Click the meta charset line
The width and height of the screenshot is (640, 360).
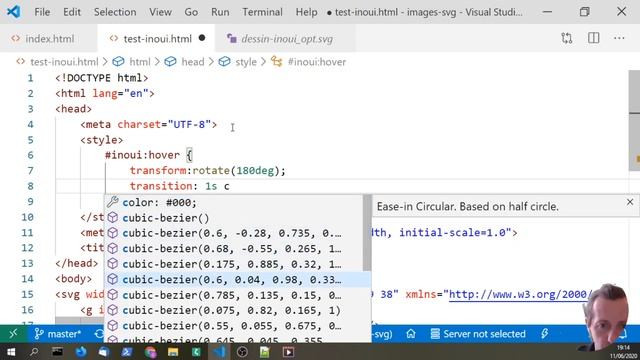[149, 124]
